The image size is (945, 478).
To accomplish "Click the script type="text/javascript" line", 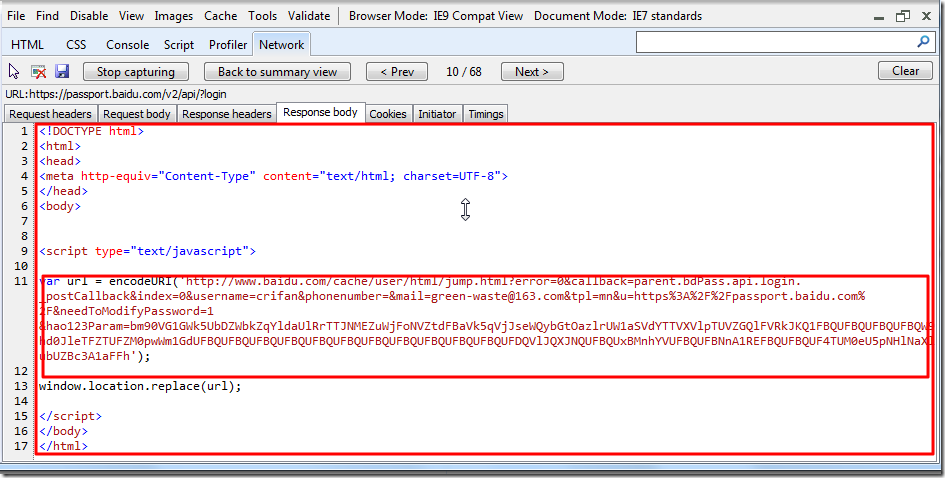I will click(x=148, y=251).
